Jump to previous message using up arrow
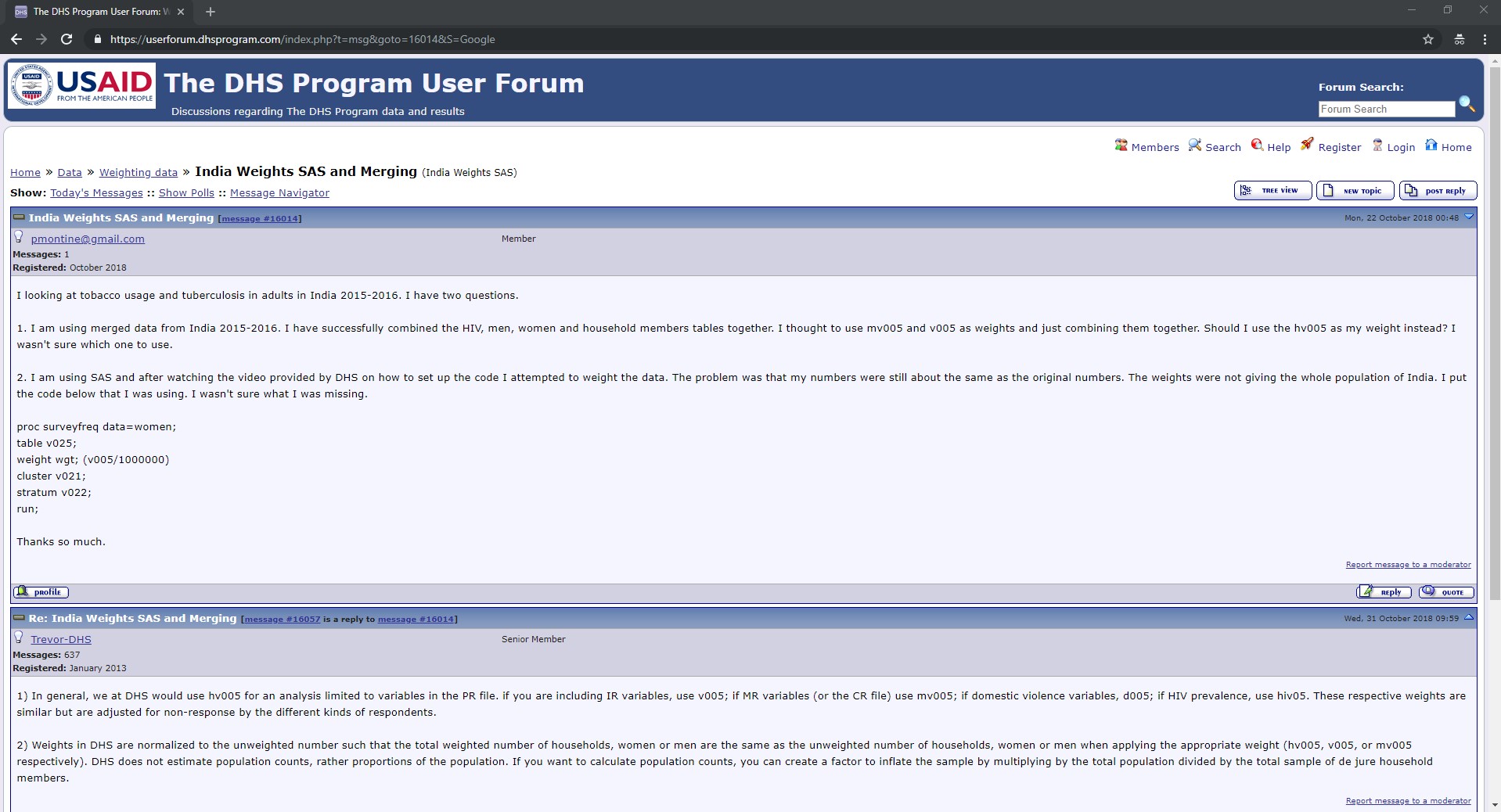1501x812 pixels. (1469, 617)
